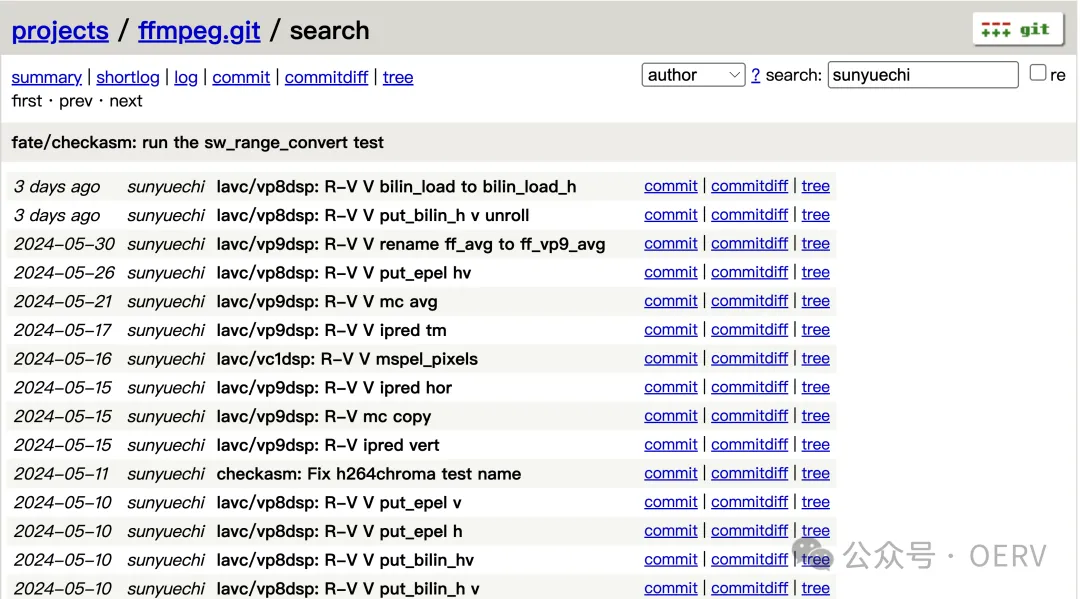
Task: Open the tree navigation link in header
Action: [398, 77]
